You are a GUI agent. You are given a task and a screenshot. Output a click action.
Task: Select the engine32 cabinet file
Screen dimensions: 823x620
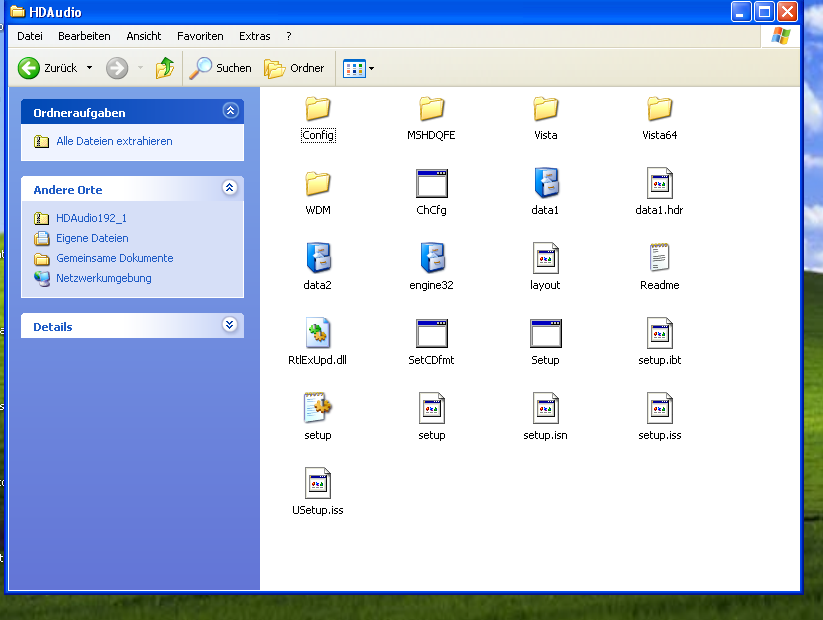coord(431,267)
